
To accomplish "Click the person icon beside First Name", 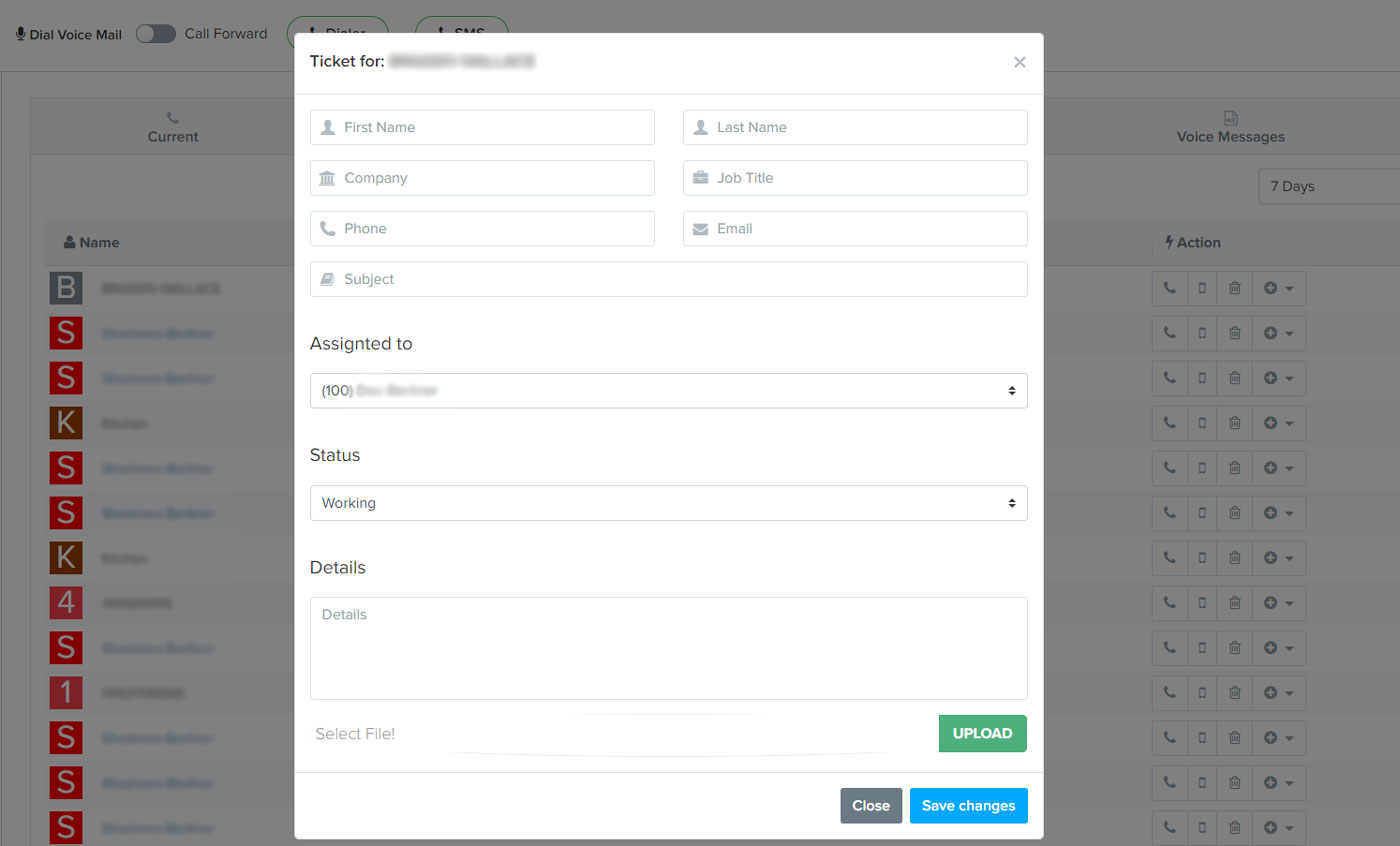I will 329,127.
